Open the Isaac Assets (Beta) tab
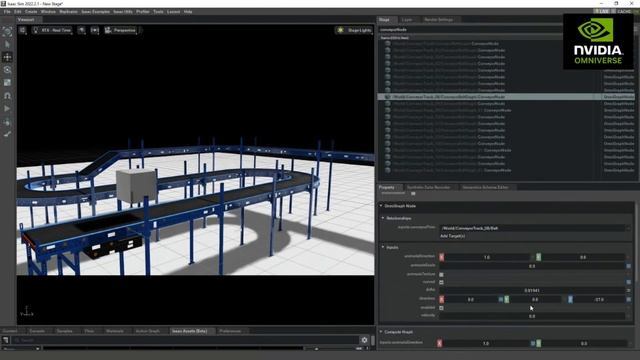This screenshot has height=360, width=640. tap(189, 331)
